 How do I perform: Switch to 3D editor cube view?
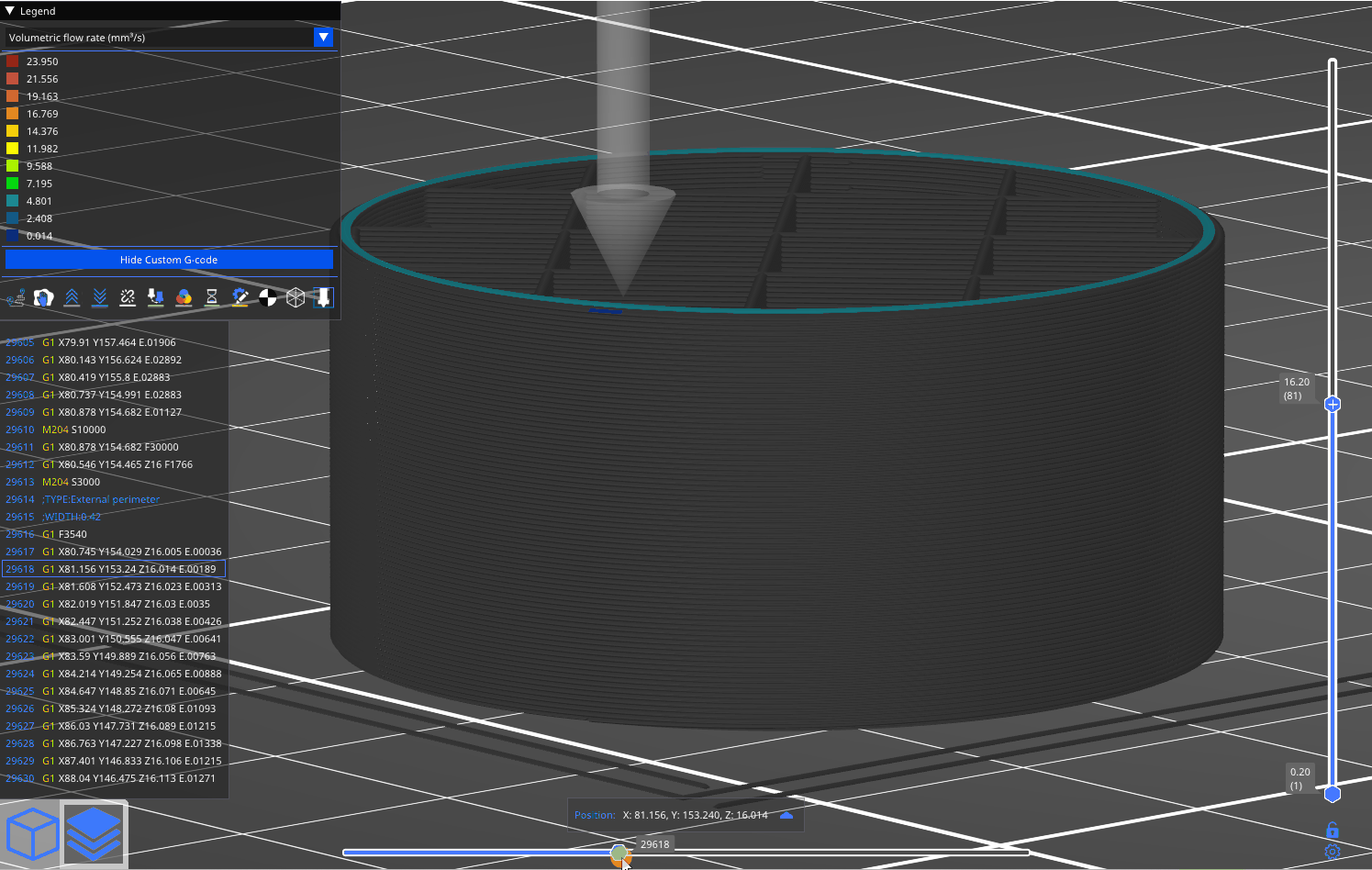point(32,834)
